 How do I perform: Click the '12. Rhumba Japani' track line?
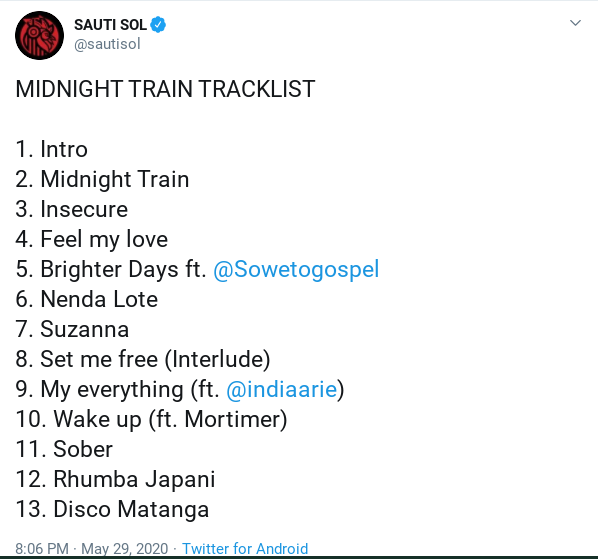point(116,480)
